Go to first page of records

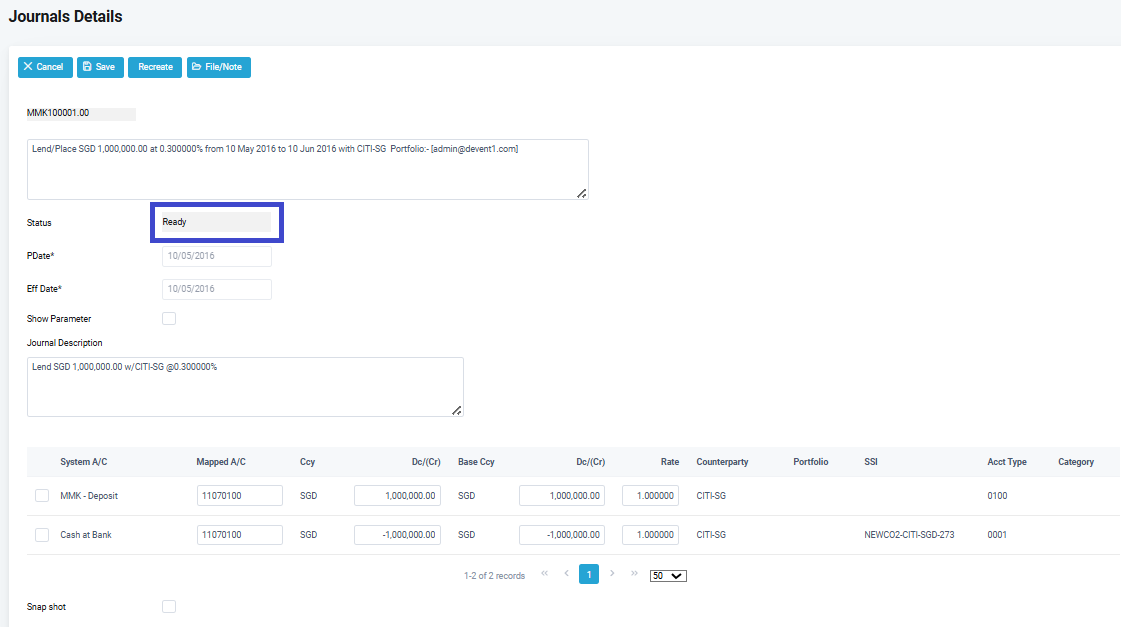[x=544, y=574]
